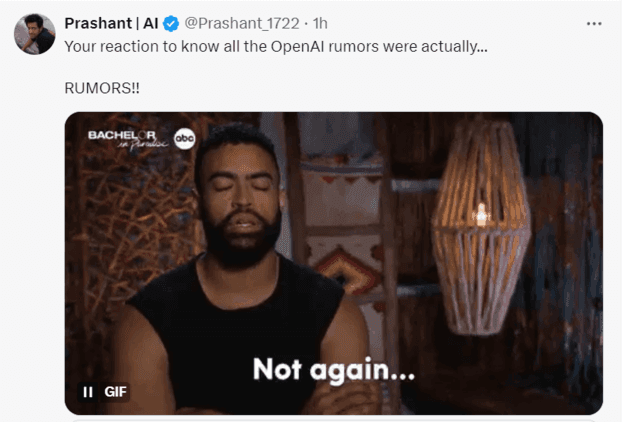Viewport: 640px width, 422px height.
Task: Click the GIF label badge
Action: [x=116, y=392]
